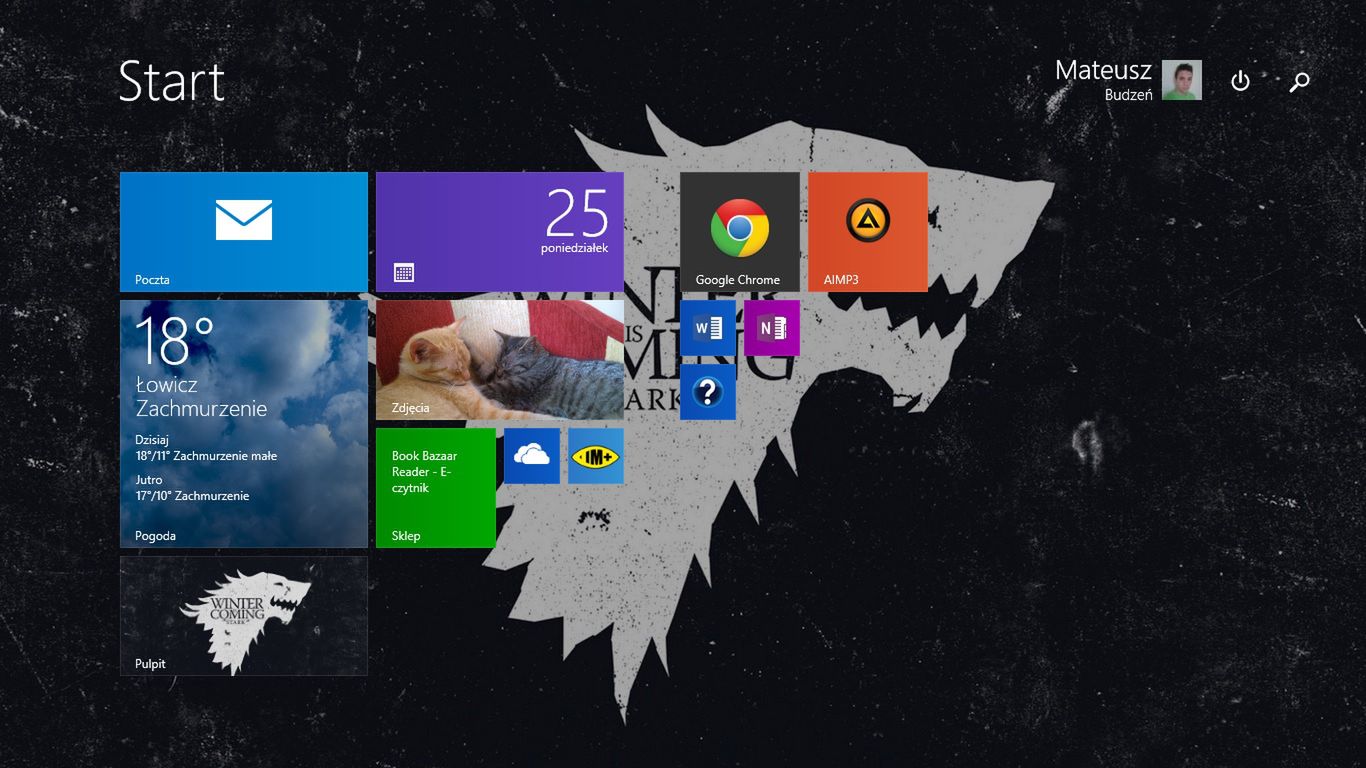The width and height of the screenshot is (1366, 768).
Task: Open the calendar tile showing 25 poniedziałek
Action: 500,232
